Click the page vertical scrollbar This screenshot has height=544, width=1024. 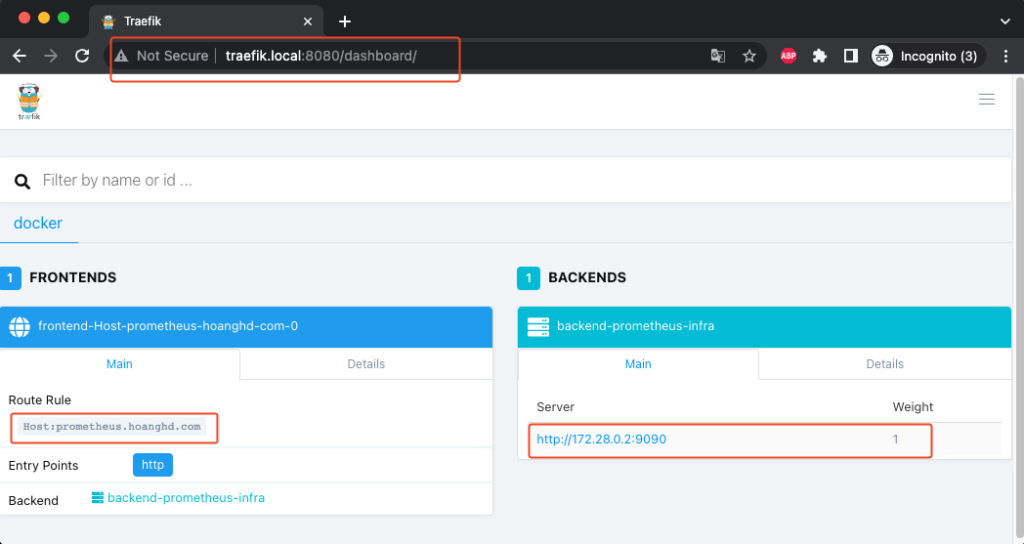pos(1019,308)
